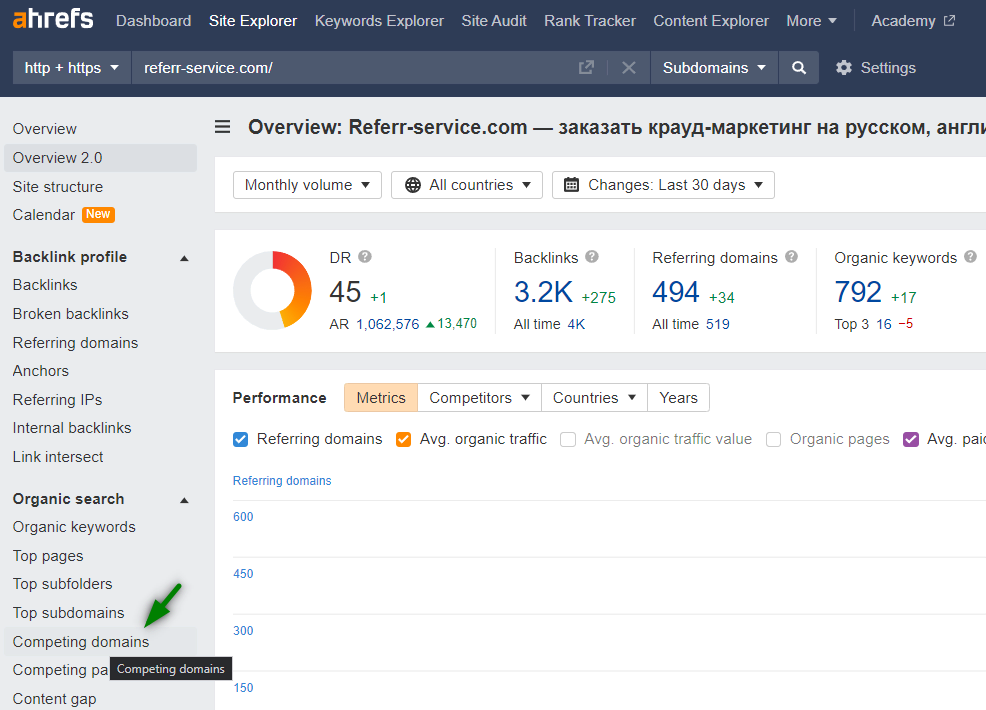Open URL in new tab icon

click(x=586, y=67)
